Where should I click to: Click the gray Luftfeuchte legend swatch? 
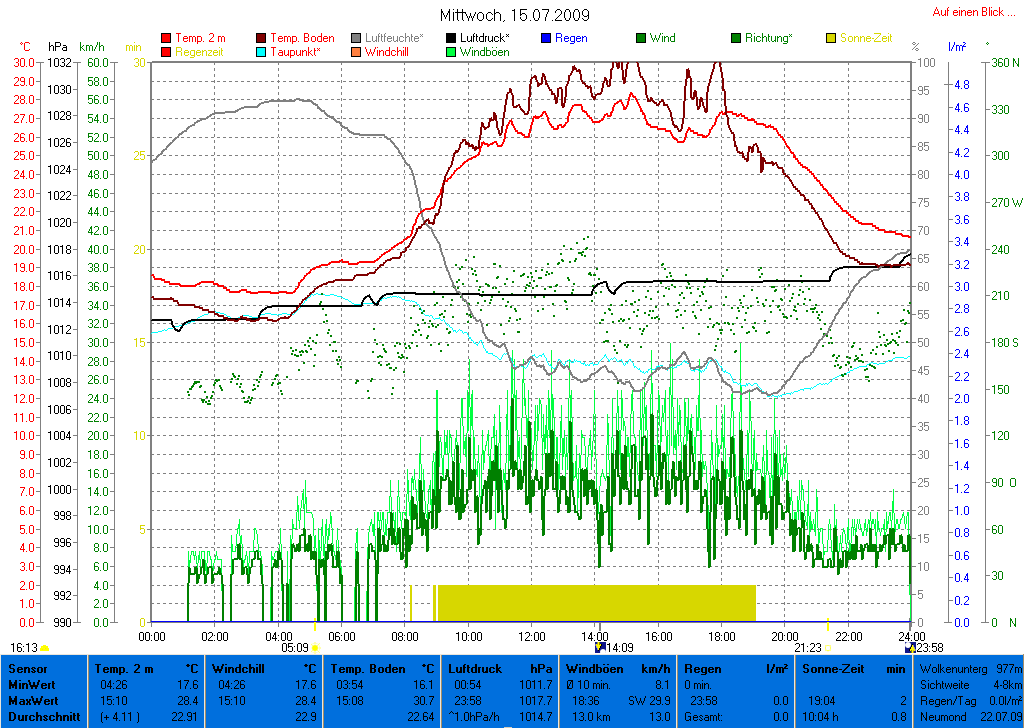(357, 38)
